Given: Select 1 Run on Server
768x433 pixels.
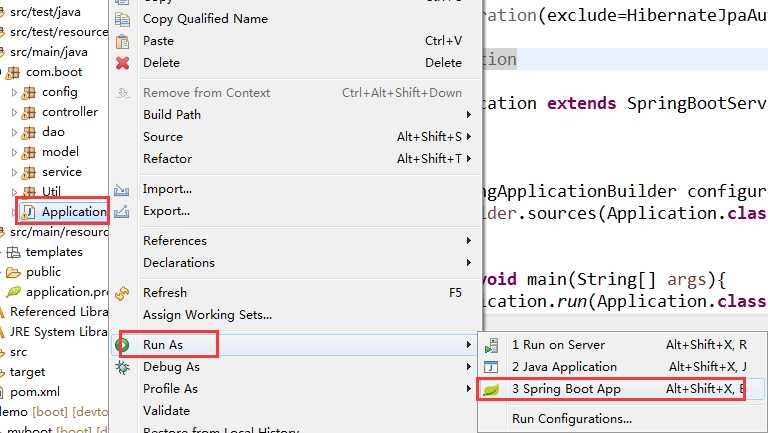Looking at the screenshot, I should (622, 345).
